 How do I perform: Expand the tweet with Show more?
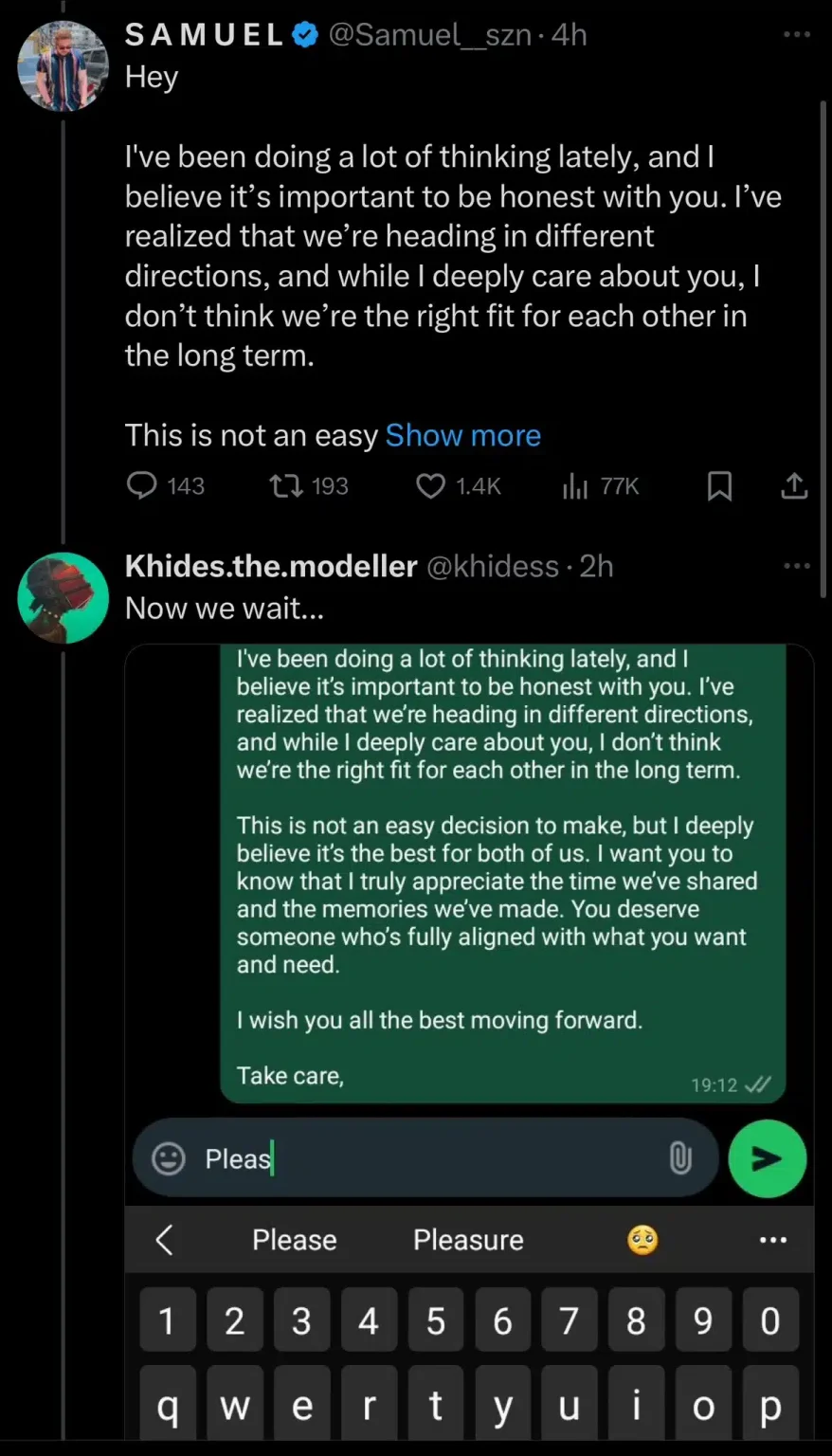pyautogui.click(x=462, y=435)
